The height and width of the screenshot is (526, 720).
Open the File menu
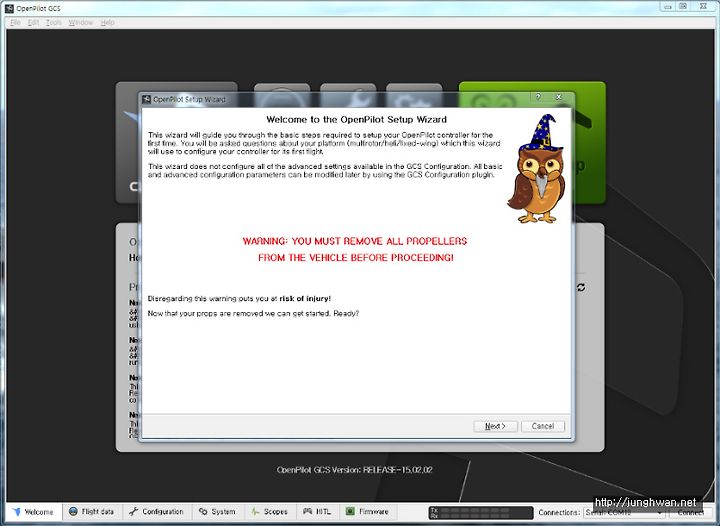coord(15,22)
